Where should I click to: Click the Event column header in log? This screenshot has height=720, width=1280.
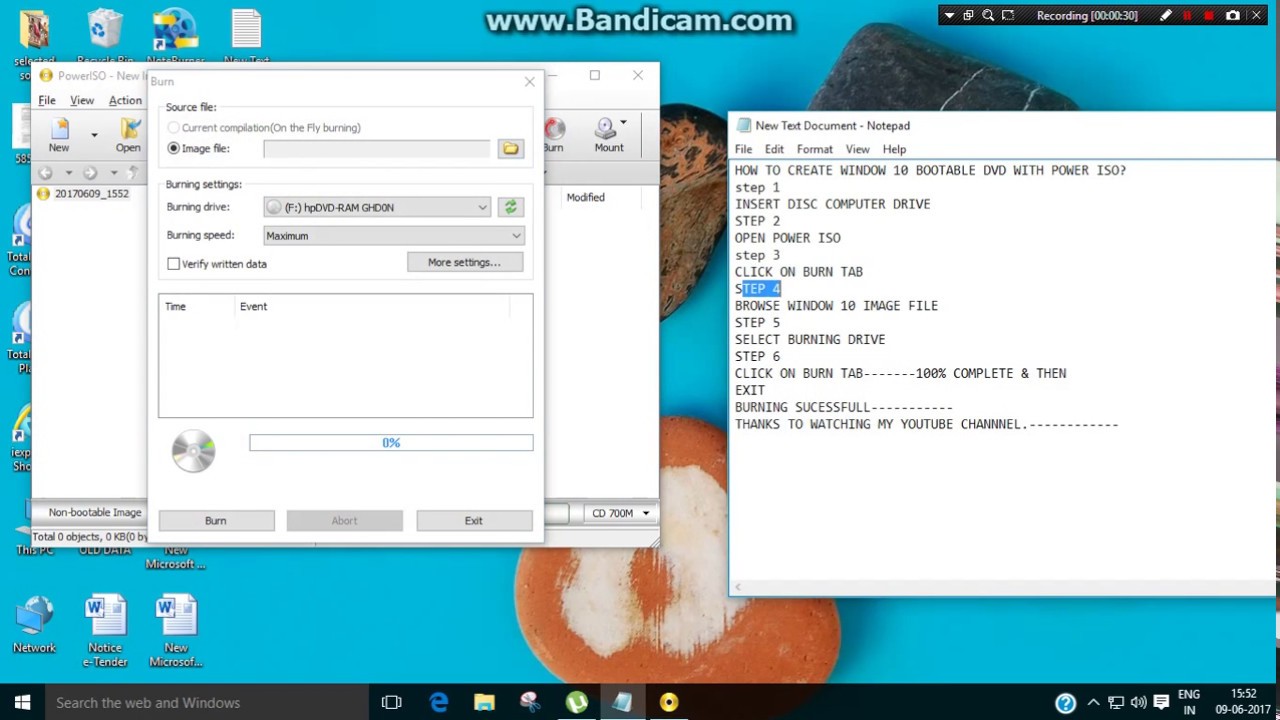click(370, 306)
